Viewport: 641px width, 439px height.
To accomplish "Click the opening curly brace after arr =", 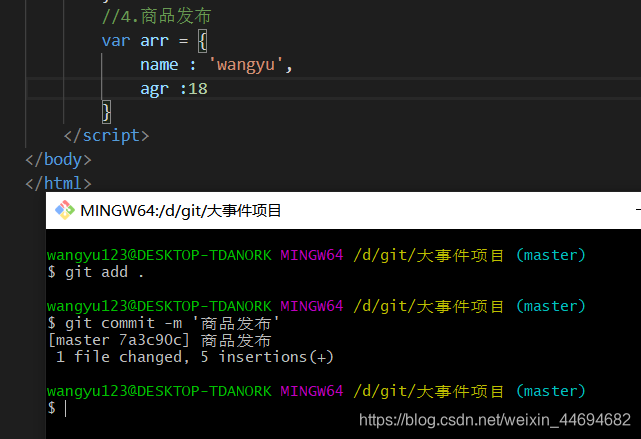I will (x=202, y=41).
